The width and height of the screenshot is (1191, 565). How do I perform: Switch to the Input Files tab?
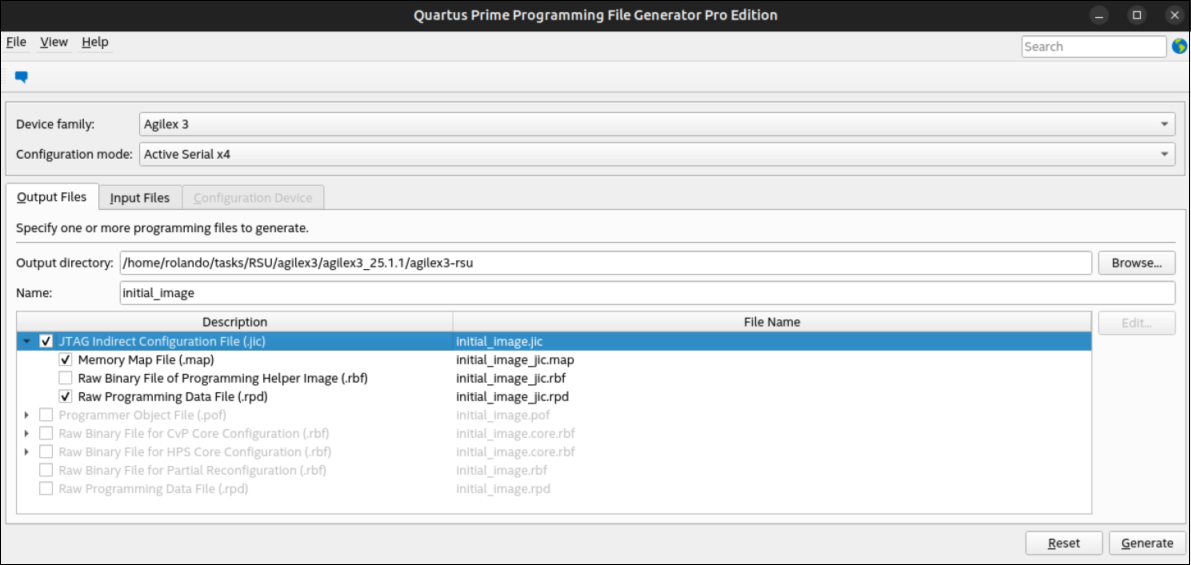coord(140,198)
